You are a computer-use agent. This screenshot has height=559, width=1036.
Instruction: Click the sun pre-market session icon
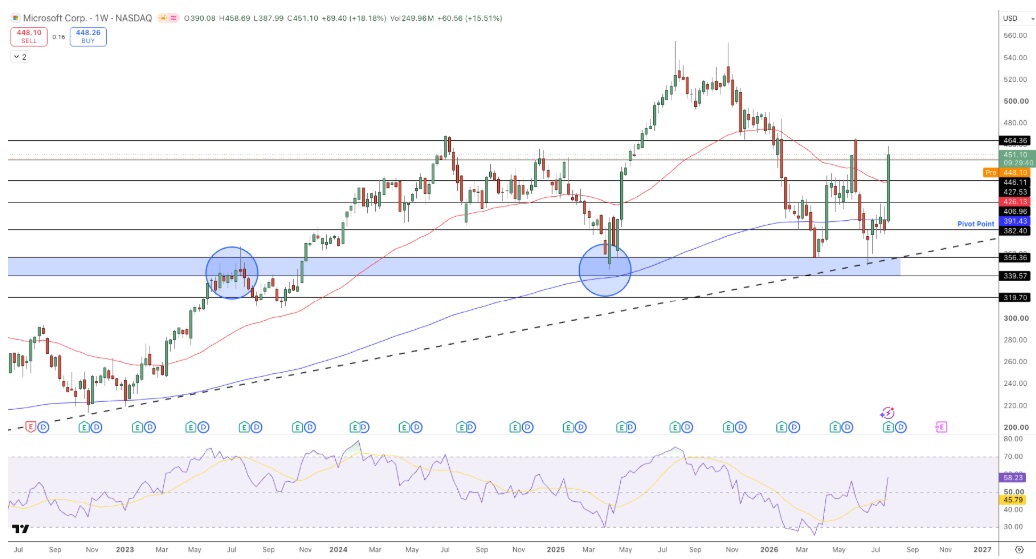[x=163, y=18]
